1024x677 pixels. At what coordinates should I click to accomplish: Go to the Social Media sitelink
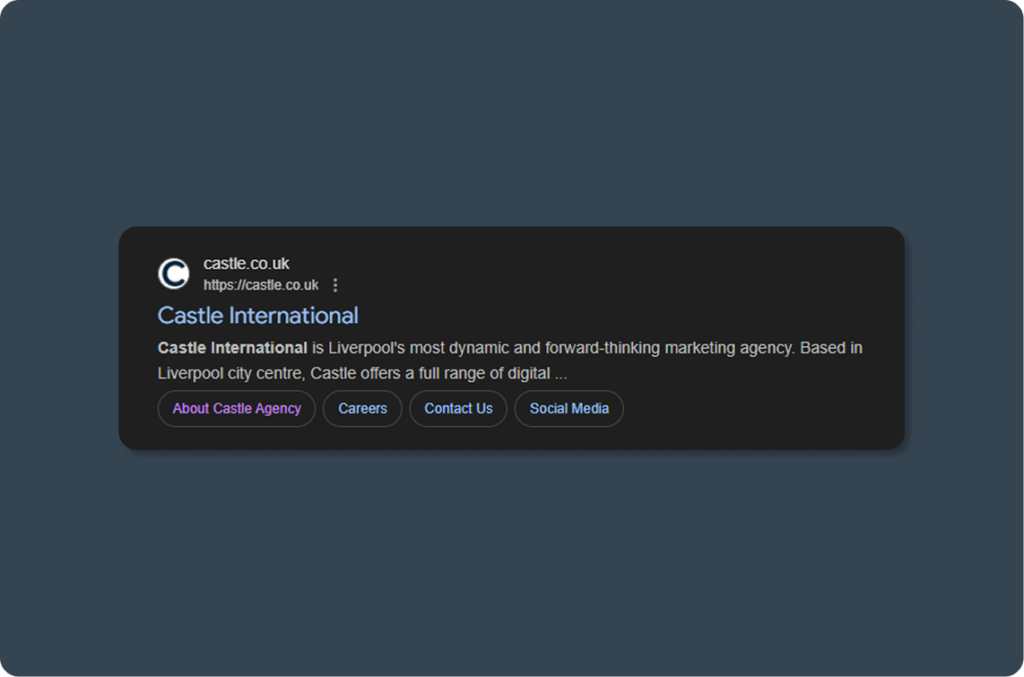tap(569, 408)
